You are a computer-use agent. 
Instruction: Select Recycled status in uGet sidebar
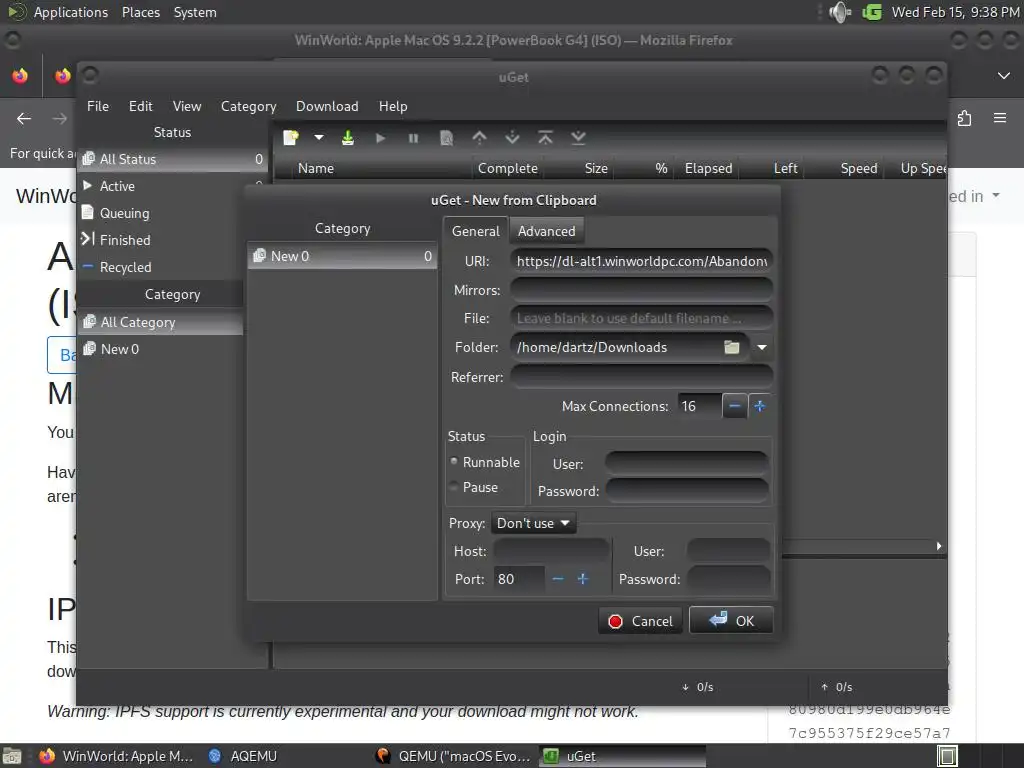tap(172, 267)
